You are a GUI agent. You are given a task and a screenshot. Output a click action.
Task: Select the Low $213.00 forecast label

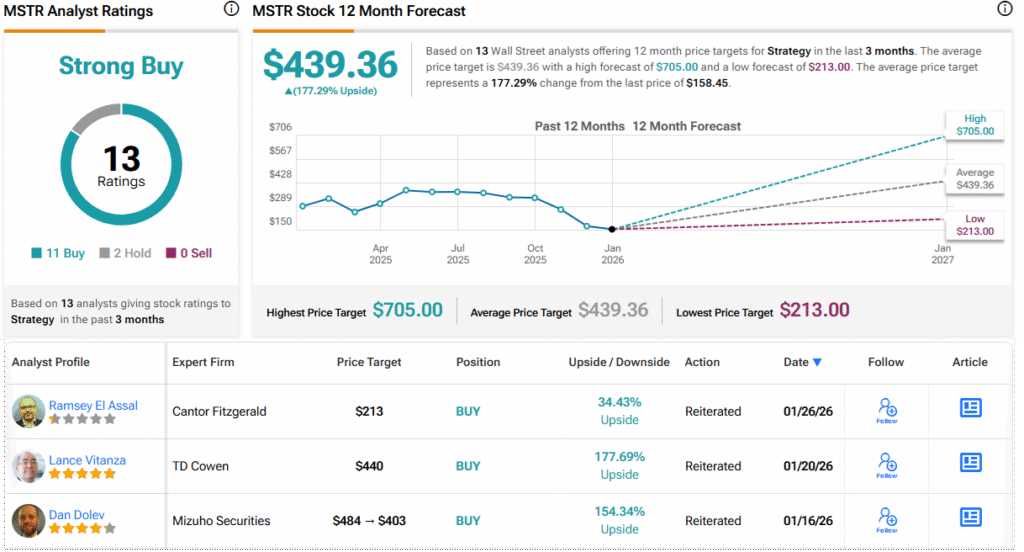(974, 225)
